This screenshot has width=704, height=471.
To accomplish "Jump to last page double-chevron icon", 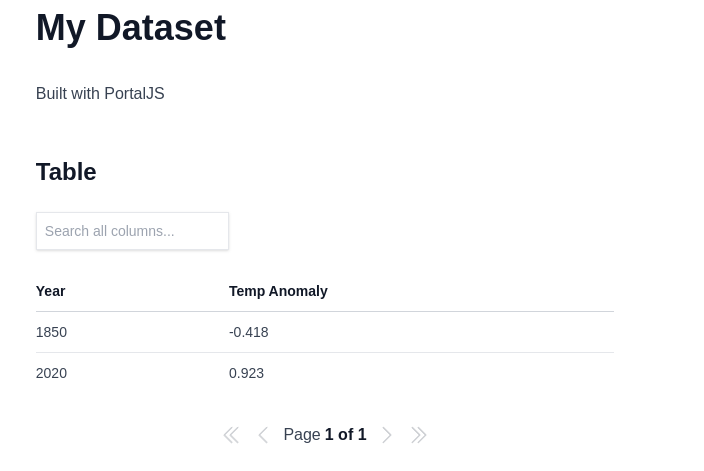I will tap(419, 435).
